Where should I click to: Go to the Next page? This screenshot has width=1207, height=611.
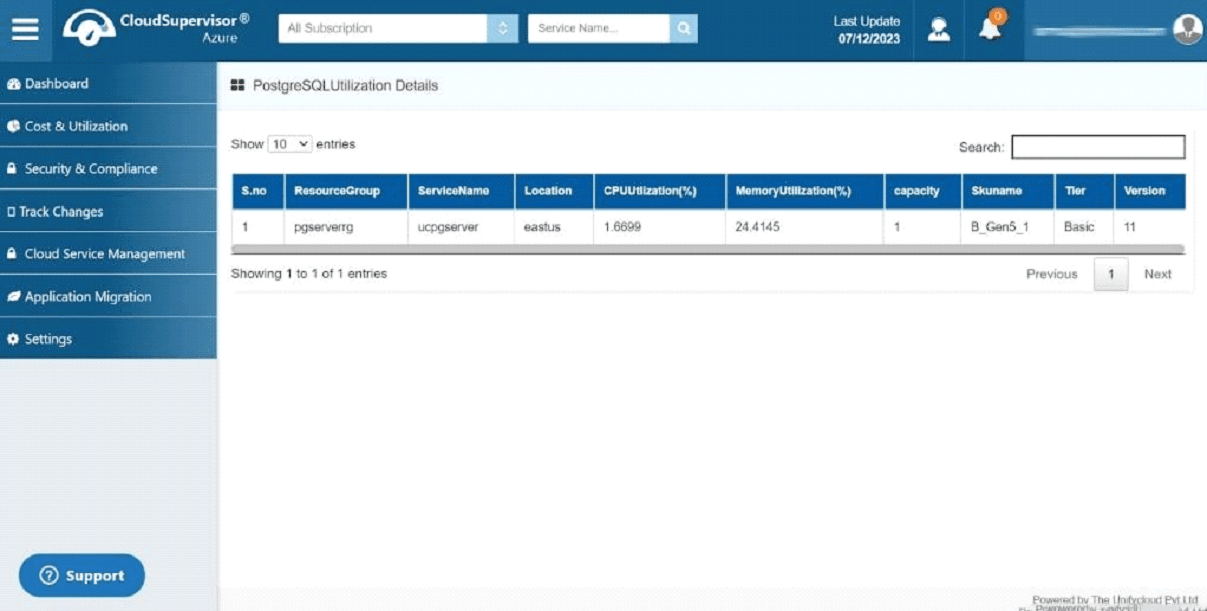[x=1158, y=274]
